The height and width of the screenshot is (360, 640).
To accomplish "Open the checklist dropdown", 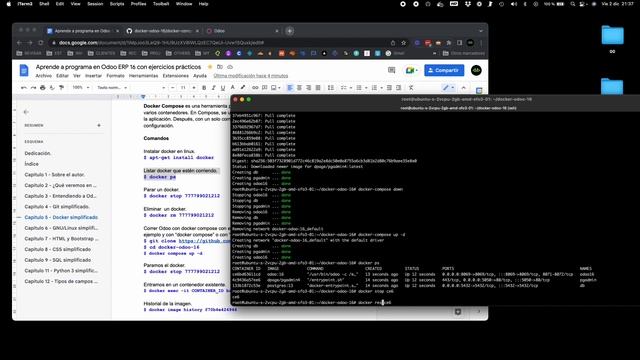I will pyautogui.click(x=345, y=88).
